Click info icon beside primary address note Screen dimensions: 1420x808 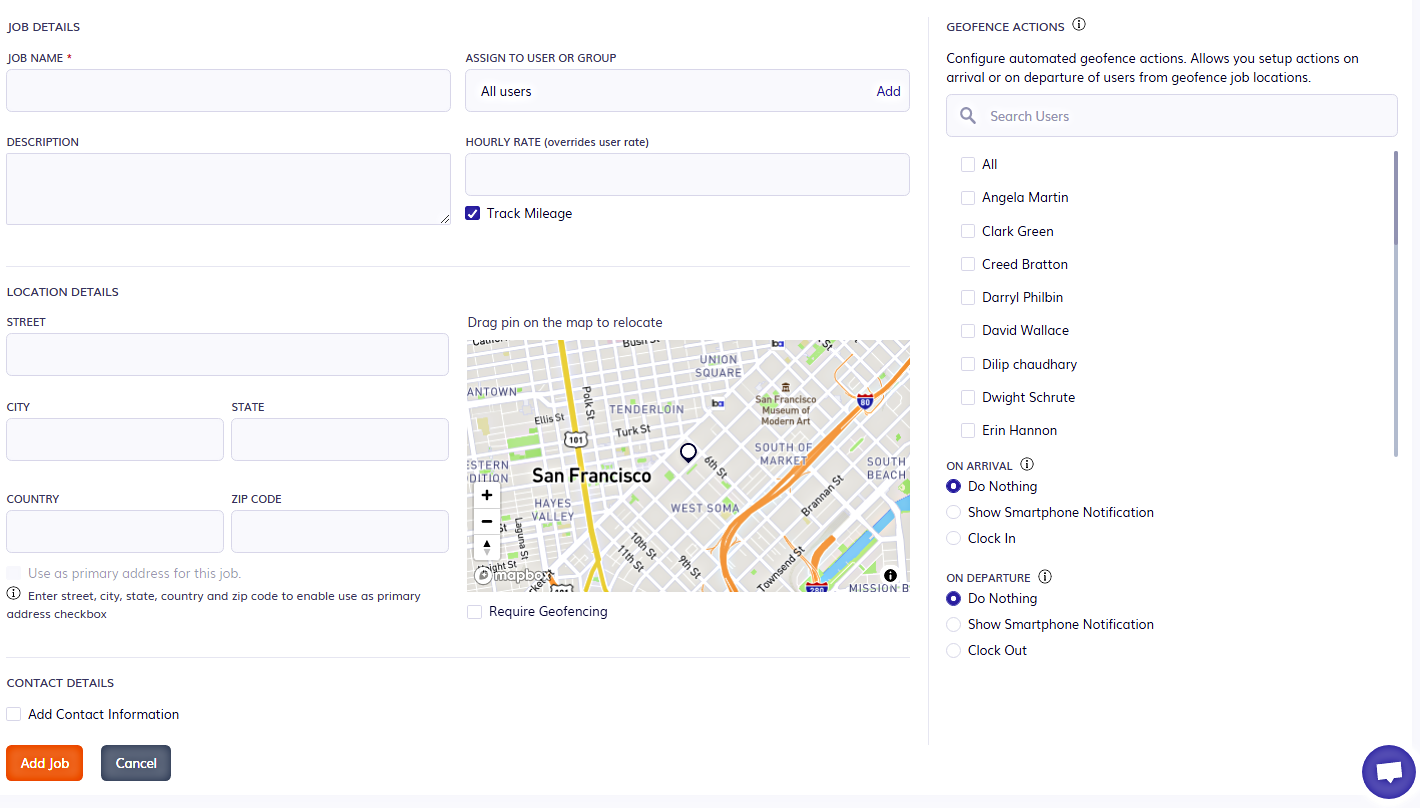[x=14, y=594]
